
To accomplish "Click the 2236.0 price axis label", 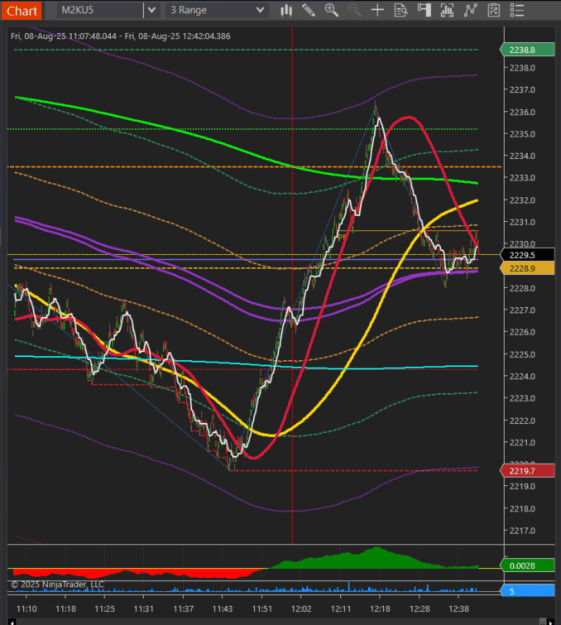I will click(x=522, y=112).
